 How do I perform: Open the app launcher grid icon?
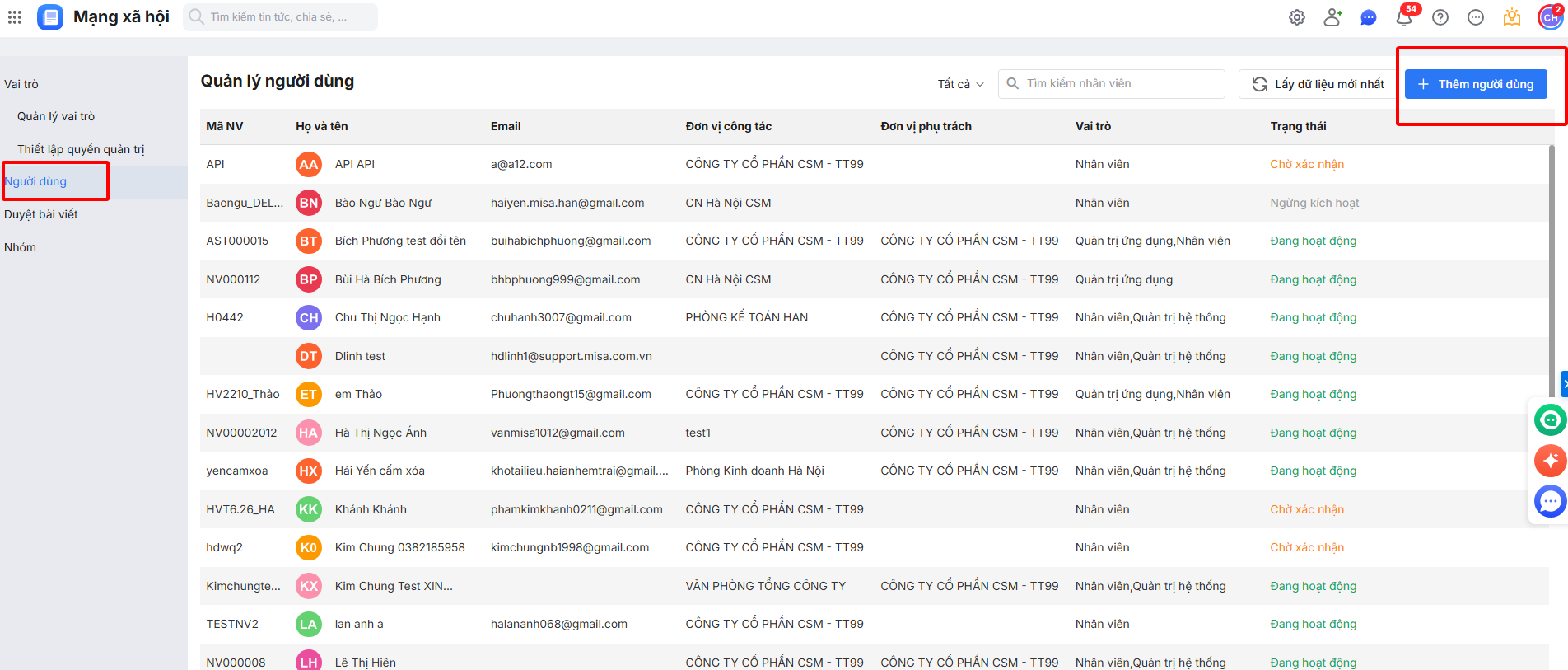coord(15,17)
